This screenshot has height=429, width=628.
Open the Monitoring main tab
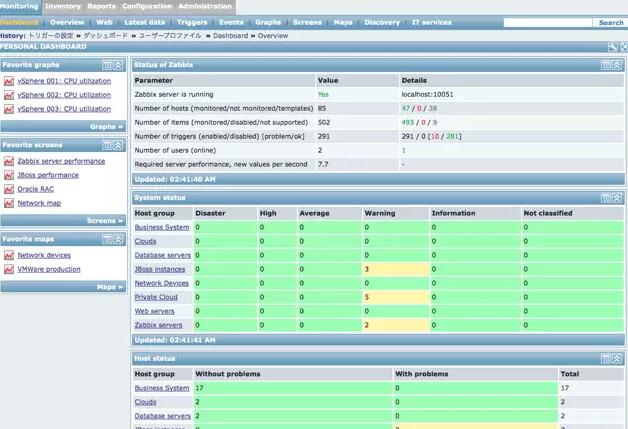[x=20, y=6]
